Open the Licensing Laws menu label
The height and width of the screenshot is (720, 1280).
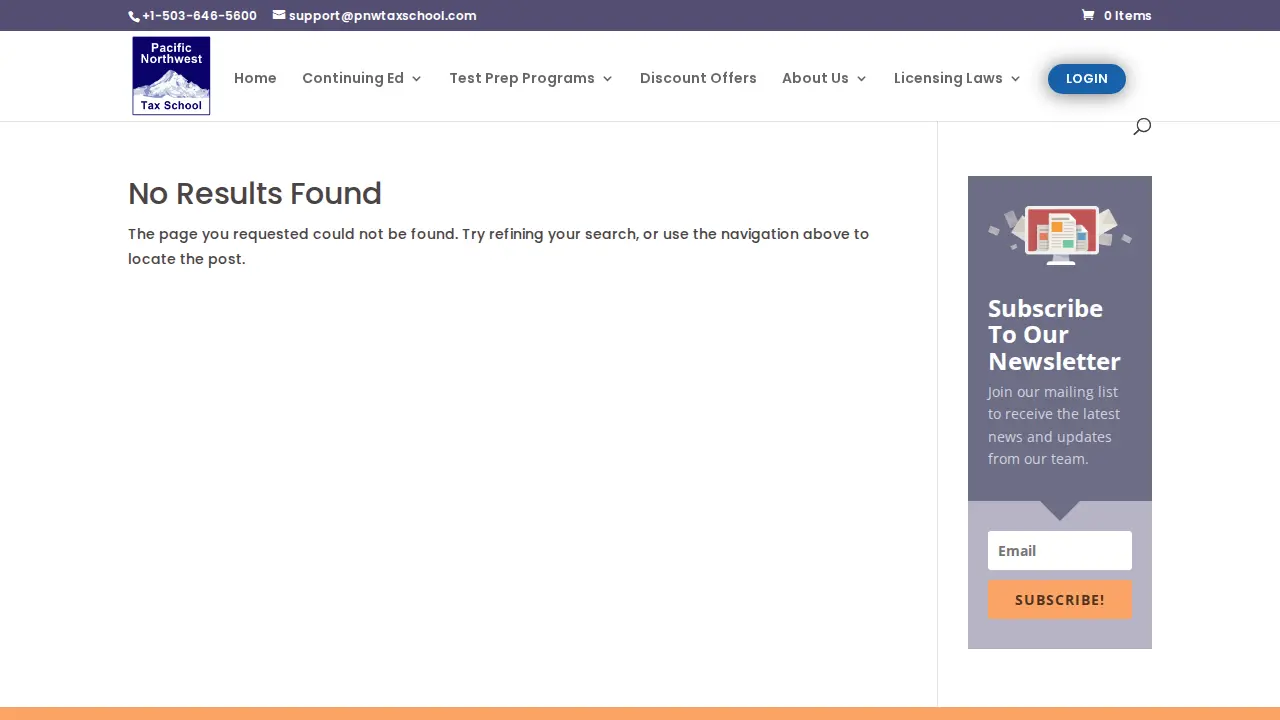948,78
